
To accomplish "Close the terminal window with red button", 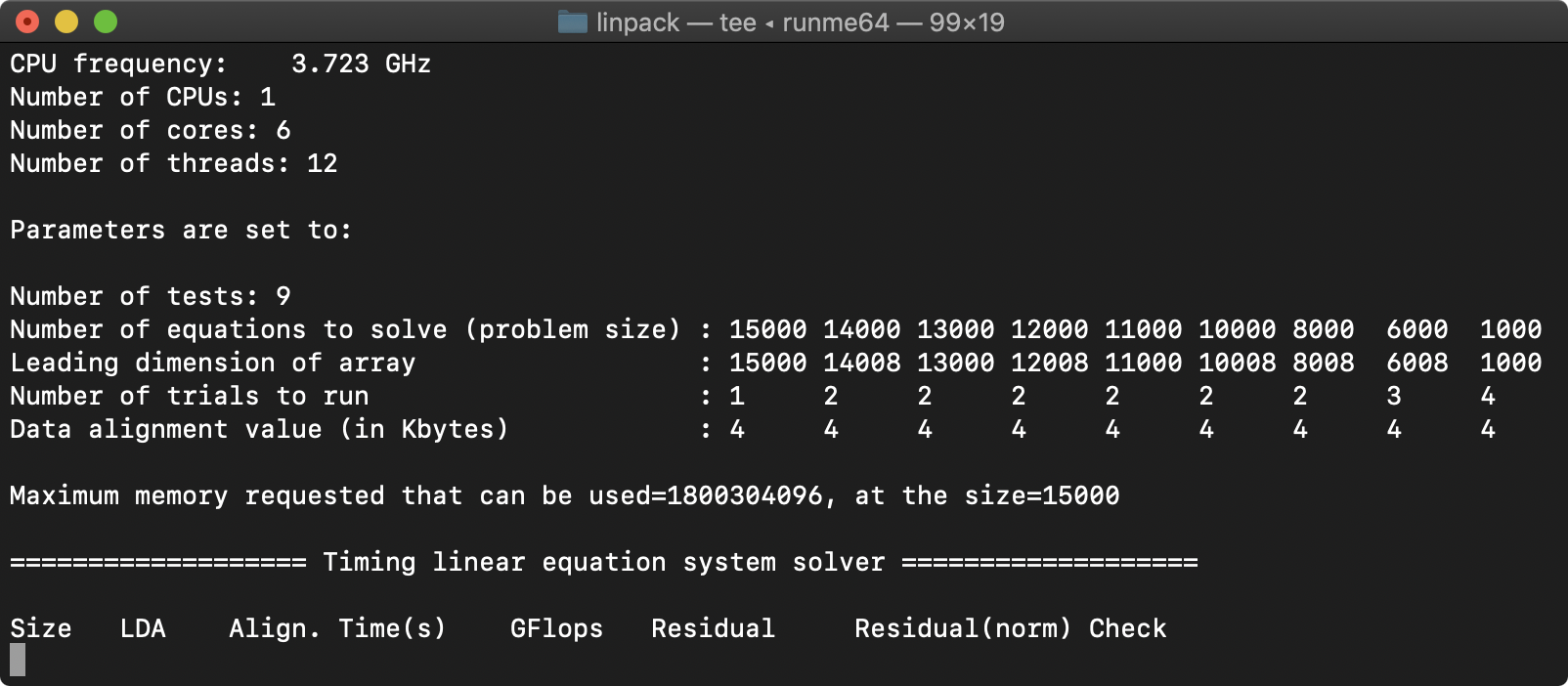I will 27,21.
